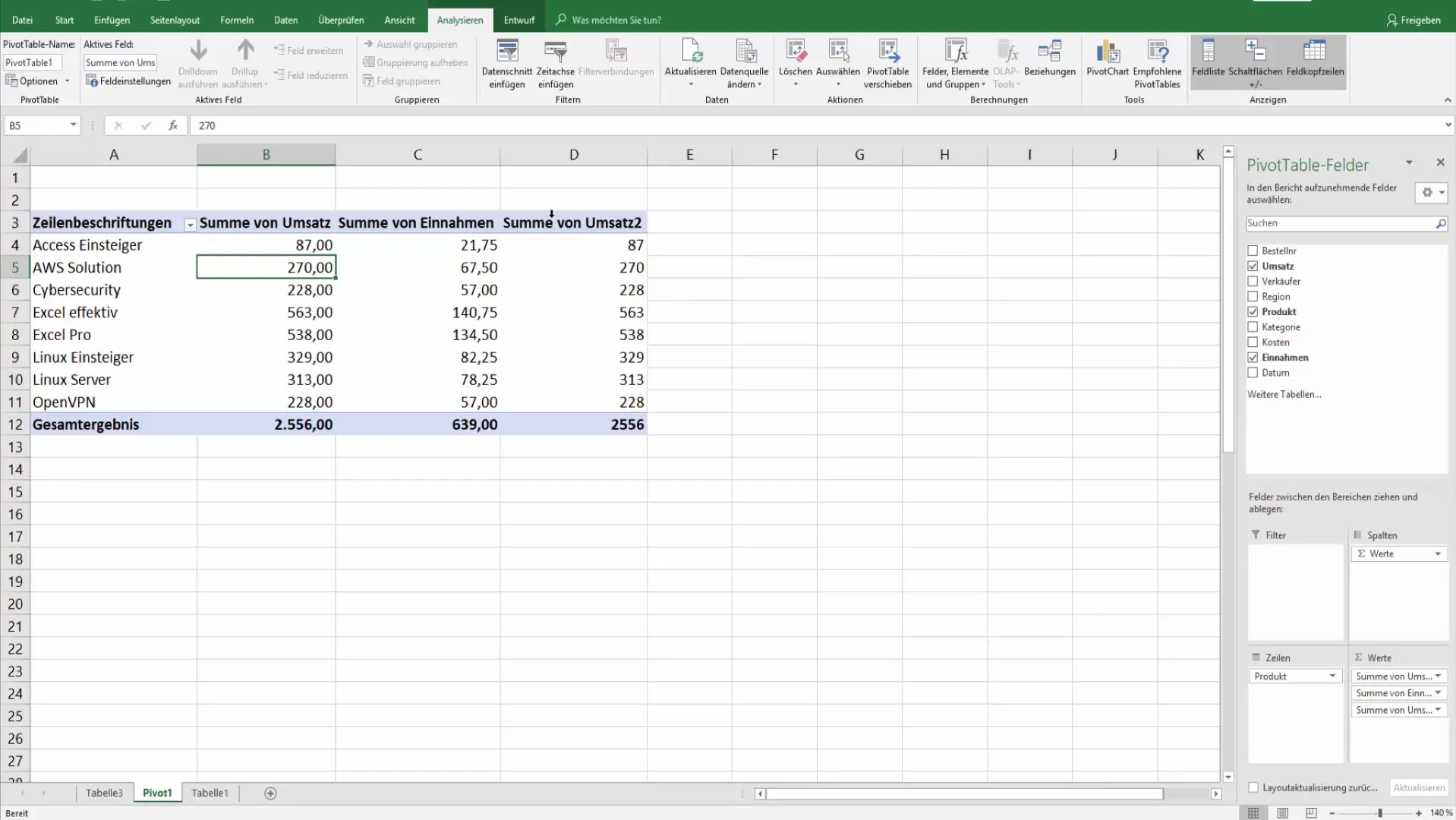Open the Auswählen action icon
1456x820 pixels.
[x=838, y=52]
